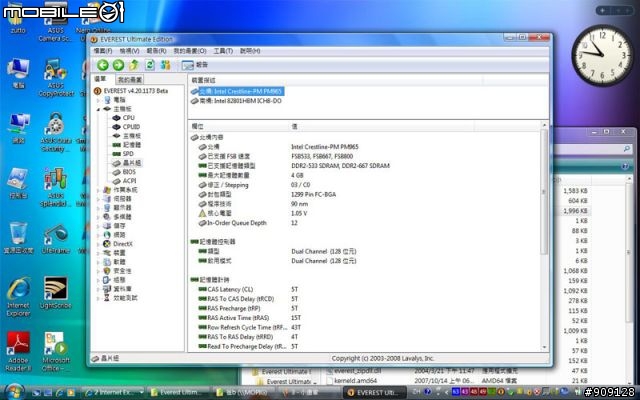
Task: Open the ASUS CopyProtect desktop icon
Action: [x=56, y=78]
